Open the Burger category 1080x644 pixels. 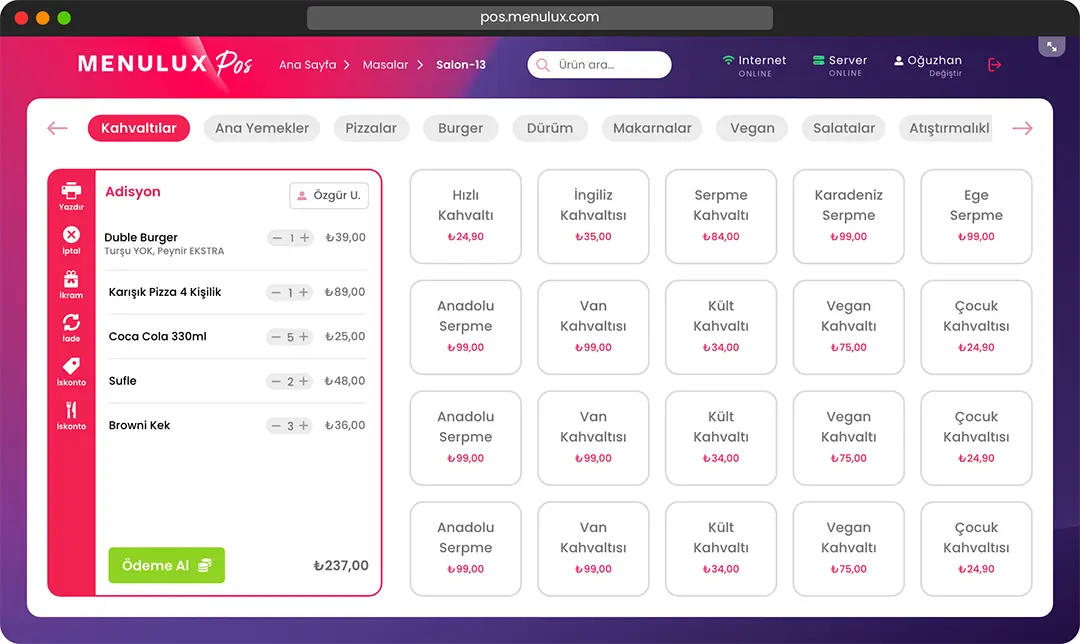tap(460, 128)
